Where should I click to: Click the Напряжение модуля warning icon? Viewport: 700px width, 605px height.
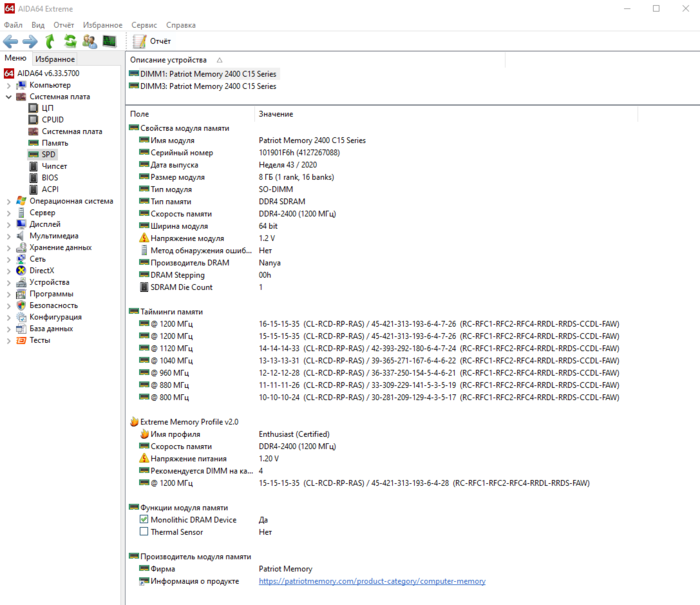144,238
